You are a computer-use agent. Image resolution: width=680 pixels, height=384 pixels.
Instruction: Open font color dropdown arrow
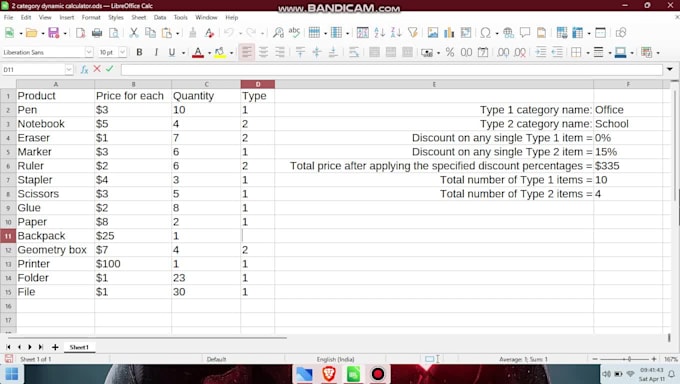[x=209, y=53]
